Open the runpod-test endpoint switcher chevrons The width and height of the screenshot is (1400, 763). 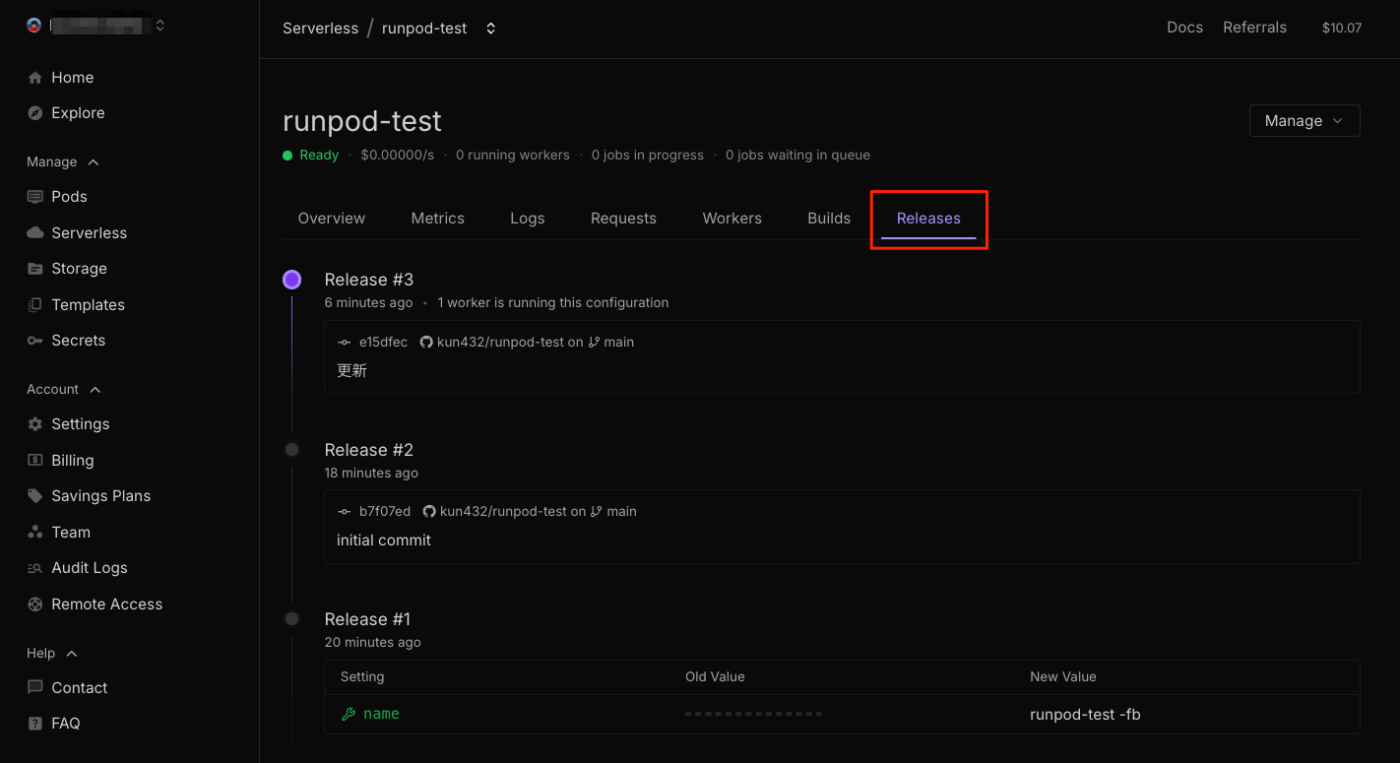(491, 28)
